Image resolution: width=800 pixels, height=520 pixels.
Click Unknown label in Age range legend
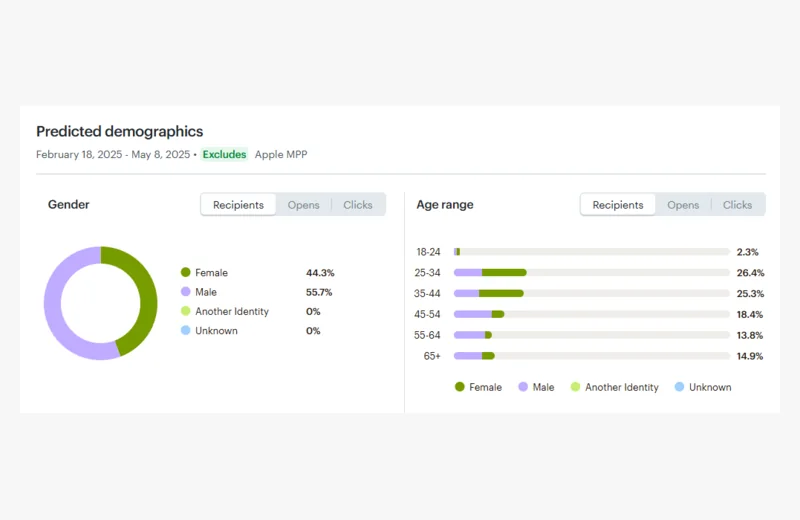710,387
